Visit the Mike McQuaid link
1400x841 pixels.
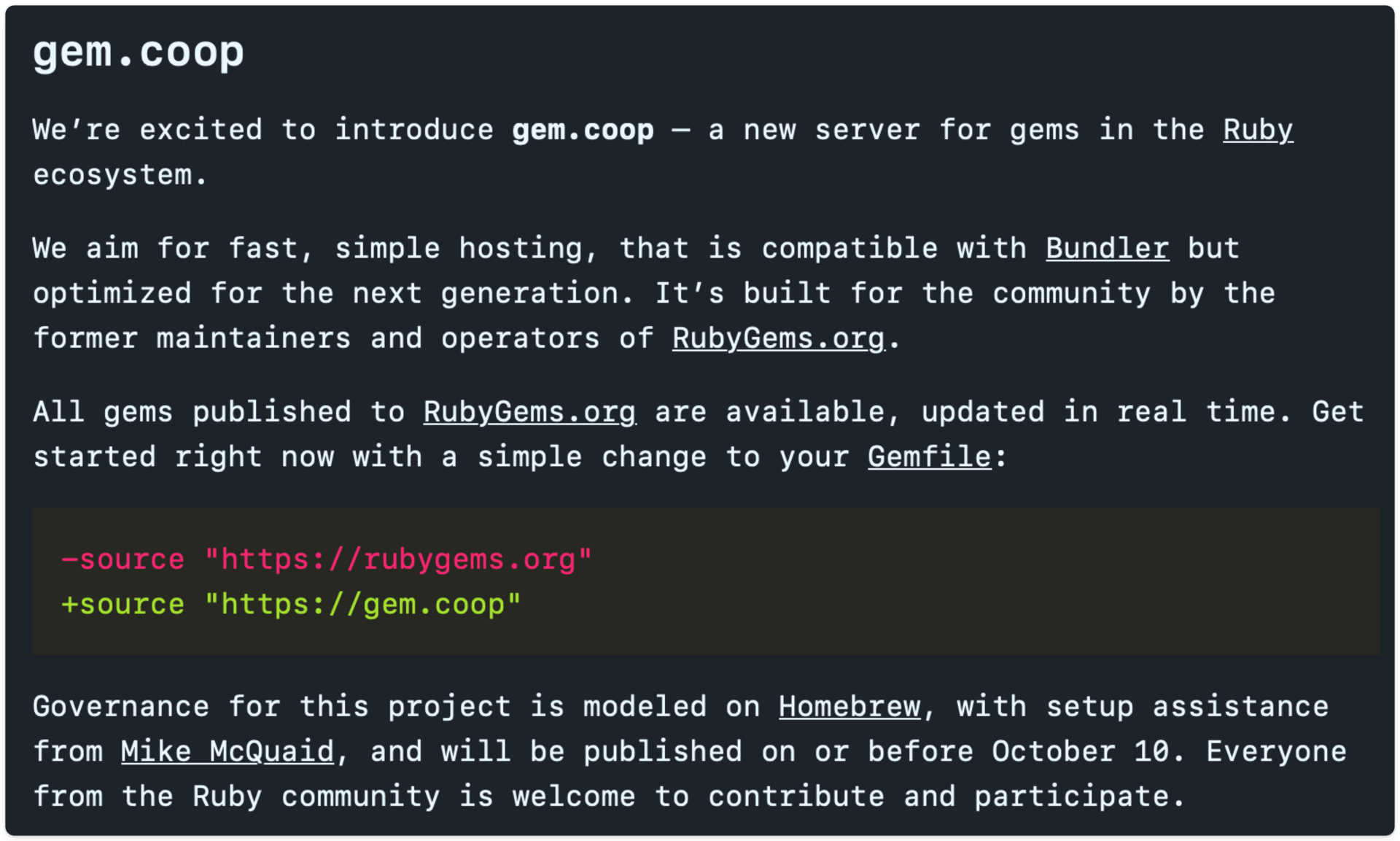[x=227, y=752]
